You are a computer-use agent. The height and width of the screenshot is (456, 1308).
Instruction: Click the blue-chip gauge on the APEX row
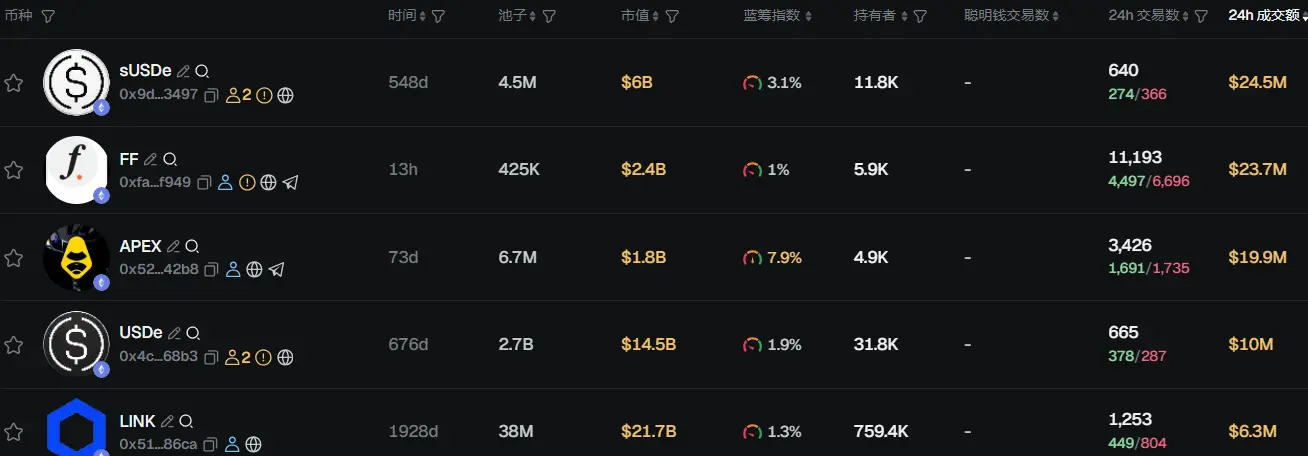(x=751, y=258)
